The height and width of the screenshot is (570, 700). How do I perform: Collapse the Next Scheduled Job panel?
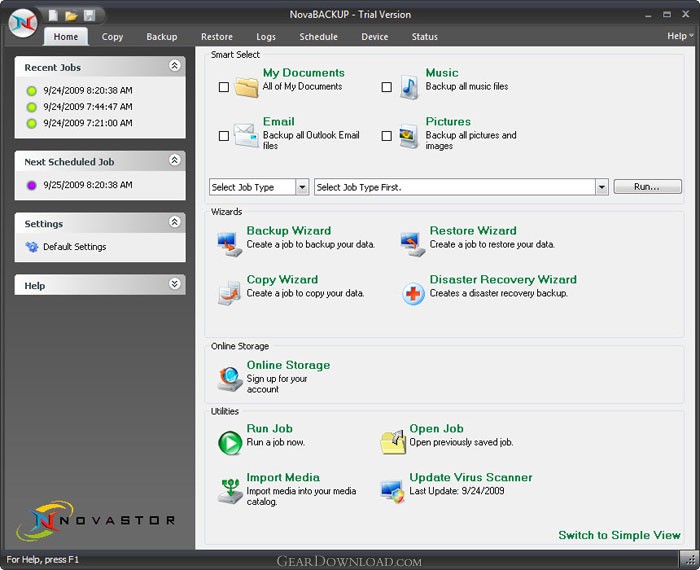pos(175,160)
